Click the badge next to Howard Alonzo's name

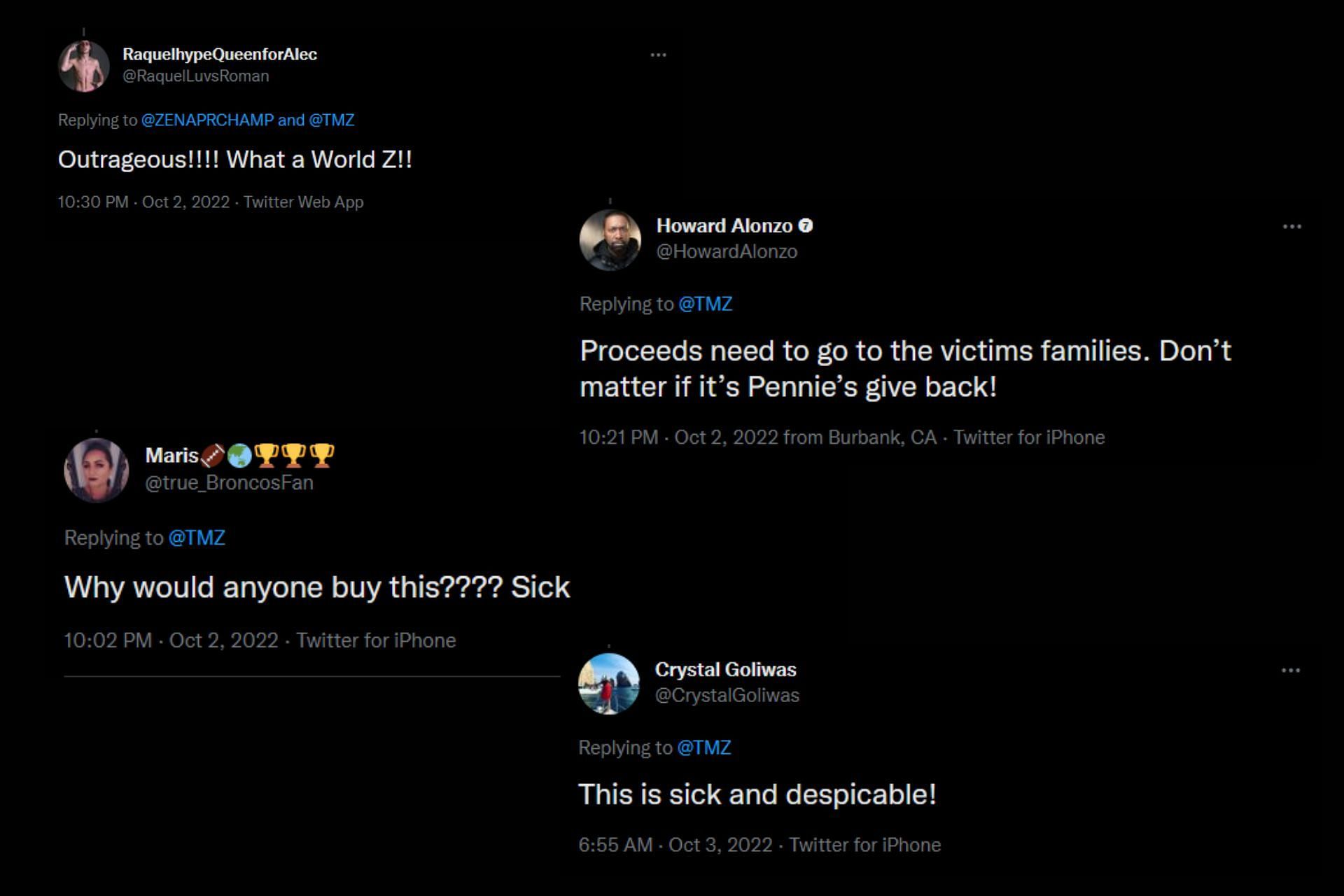tap(806, 225)
